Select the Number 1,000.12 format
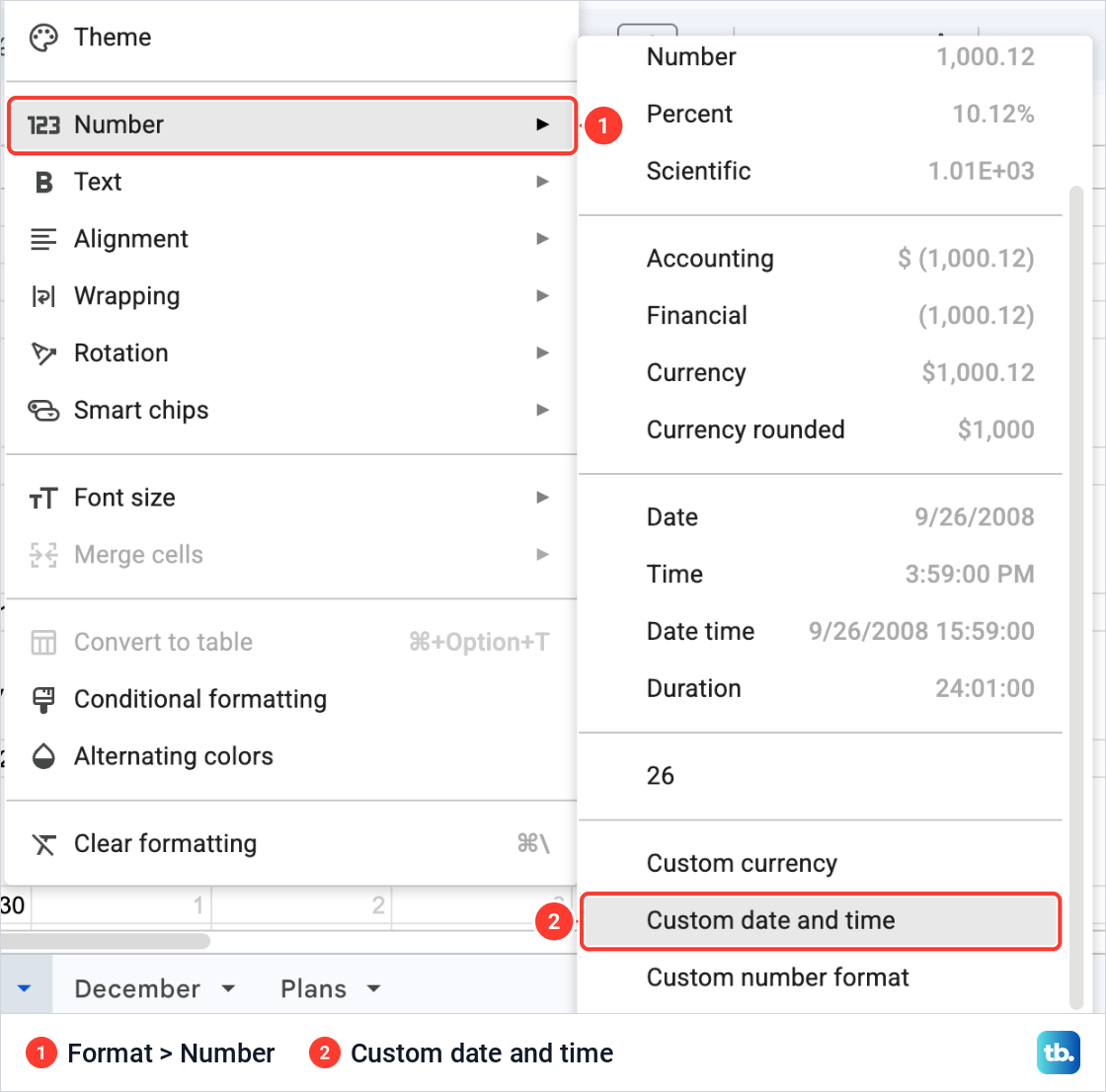This screenshot has width=1106, height=1092. coord(821,57)
